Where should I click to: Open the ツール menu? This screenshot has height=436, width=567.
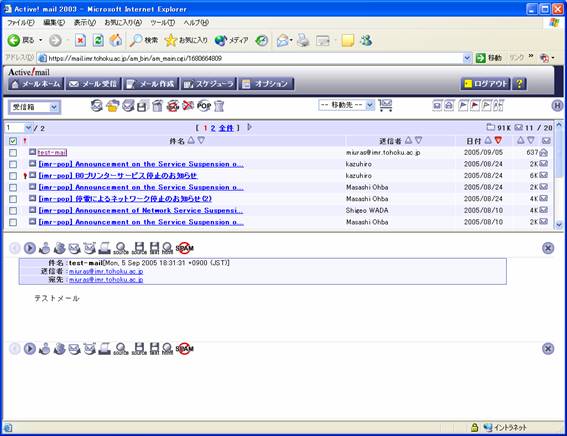(x=163, y=22)
